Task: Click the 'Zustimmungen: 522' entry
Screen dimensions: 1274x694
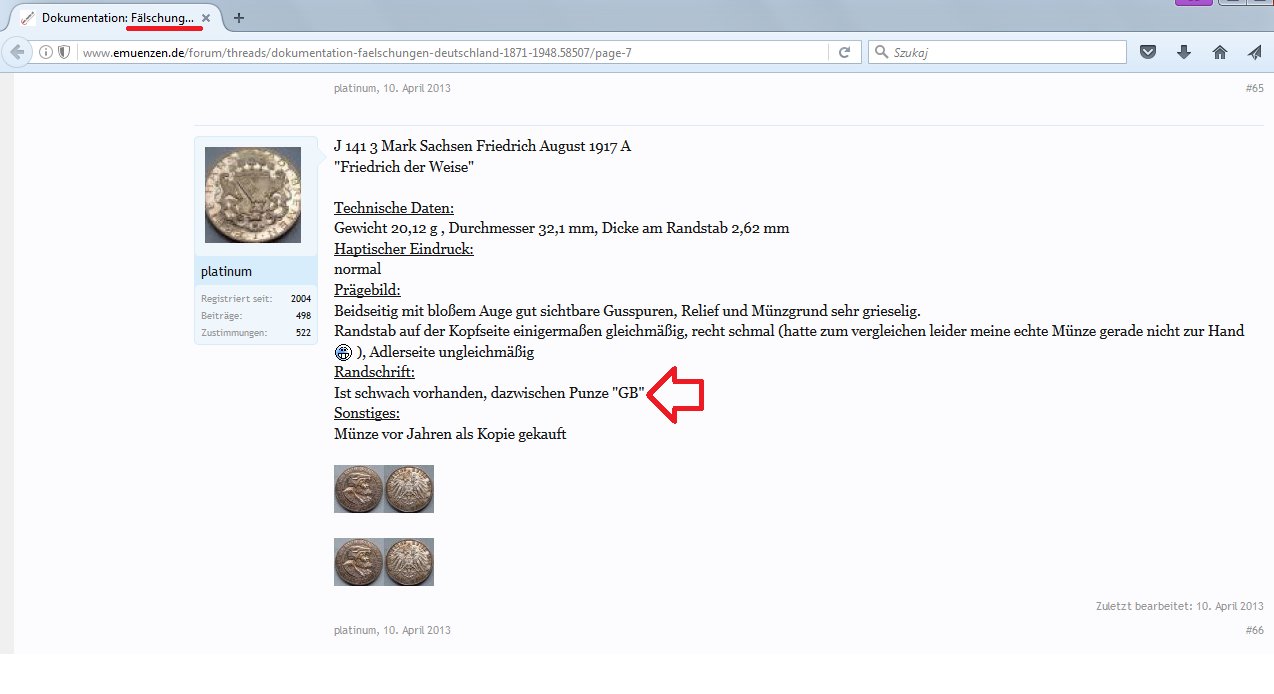Action: point(256,333)
